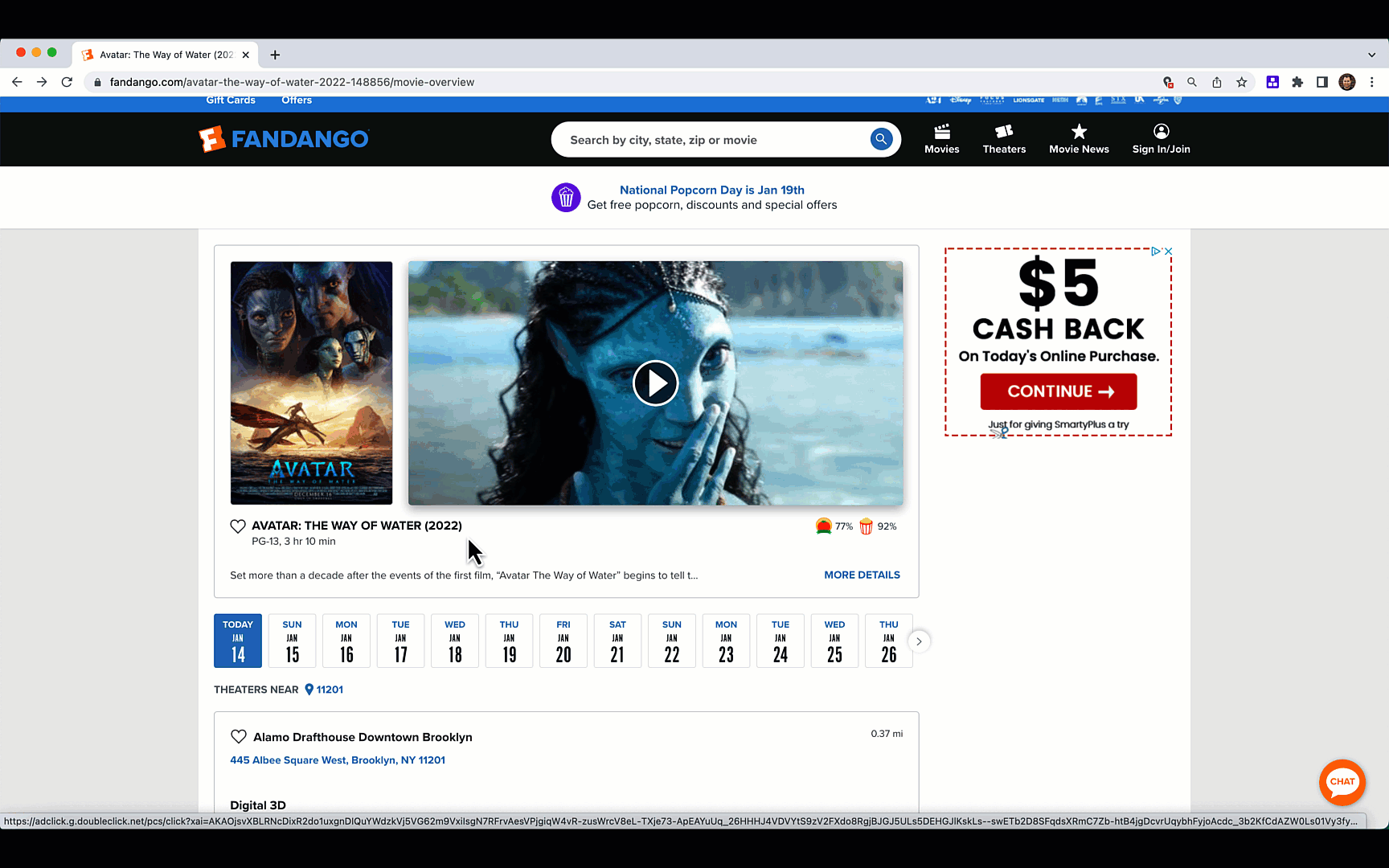Click the audience score popcorn 92% icon
This screenshot has width=1389, height=868.
pos(866,526)
